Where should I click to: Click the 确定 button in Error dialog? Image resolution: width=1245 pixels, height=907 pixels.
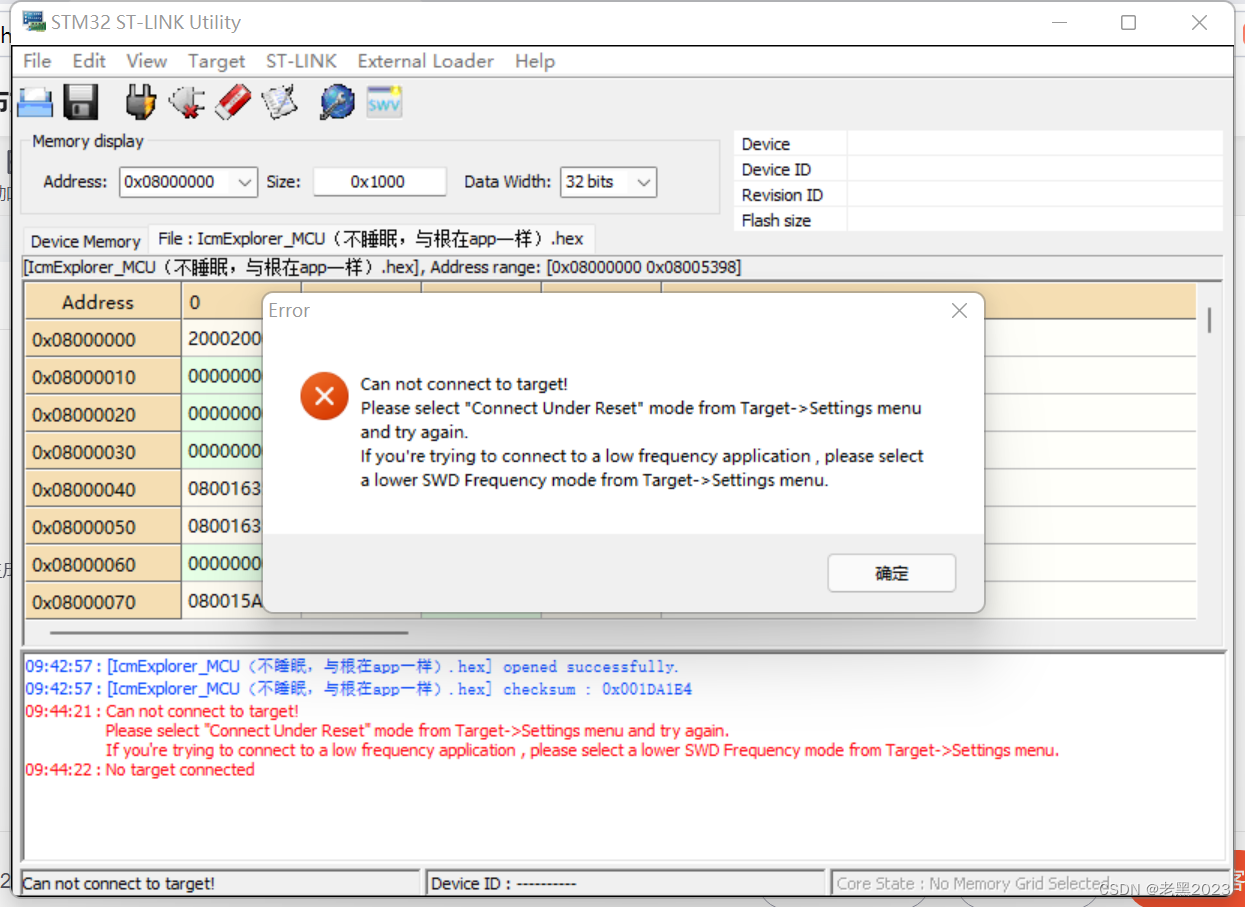892,573
